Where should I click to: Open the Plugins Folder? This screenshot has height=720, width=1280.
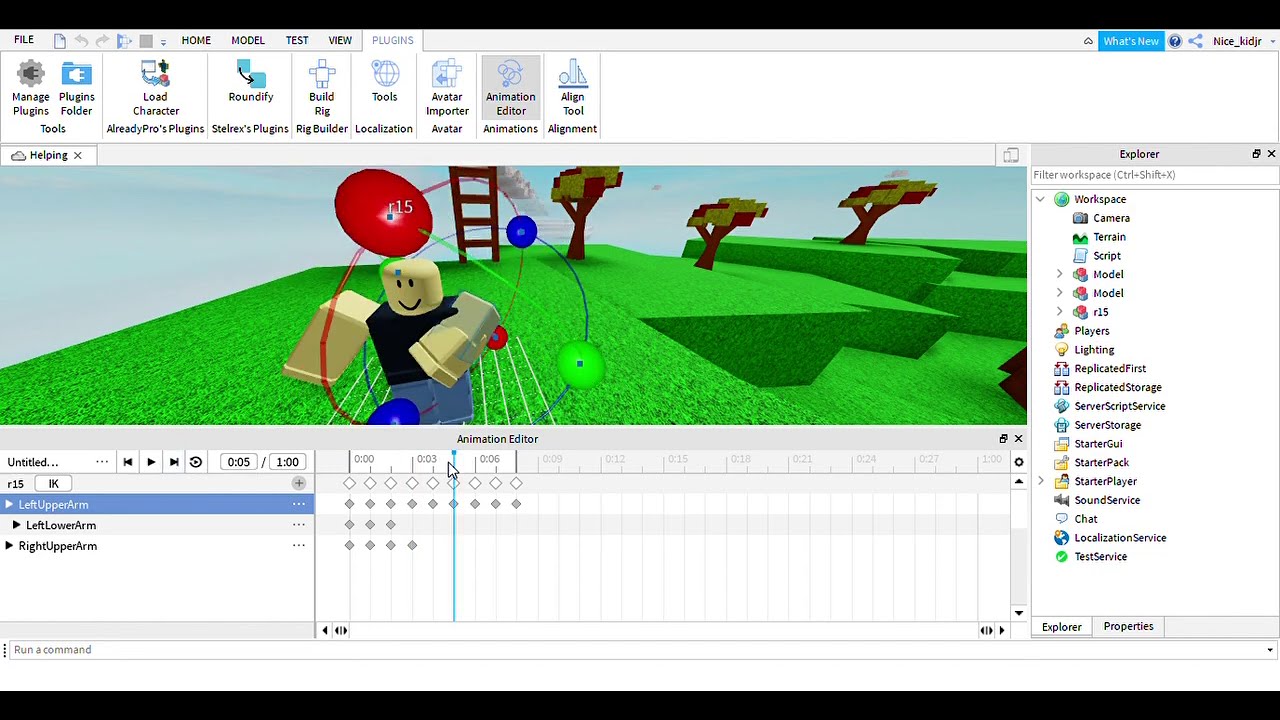pyautogui.click(x=76, y=88)
